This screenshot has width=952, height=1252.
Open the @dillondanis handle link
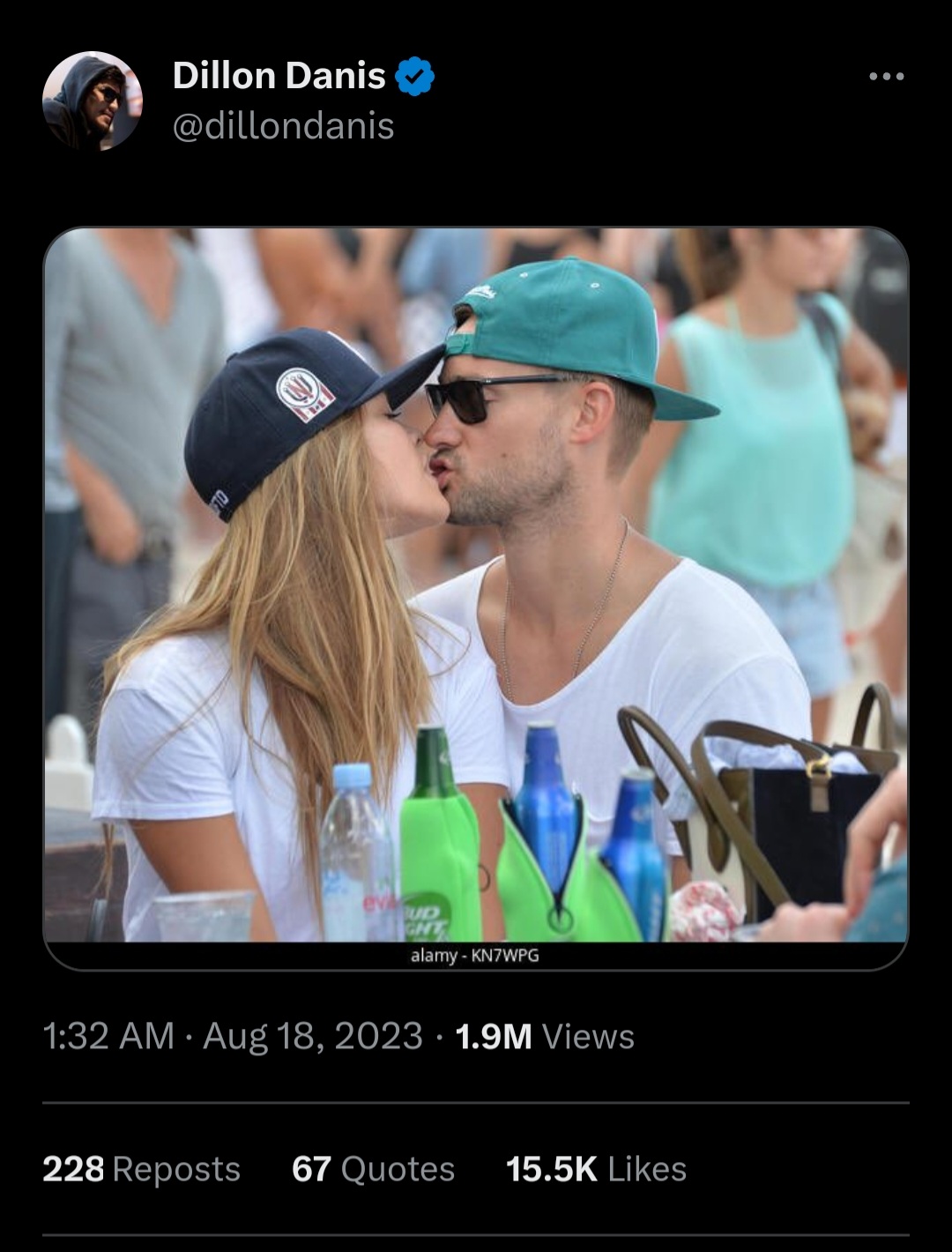(x=283, y=126)
